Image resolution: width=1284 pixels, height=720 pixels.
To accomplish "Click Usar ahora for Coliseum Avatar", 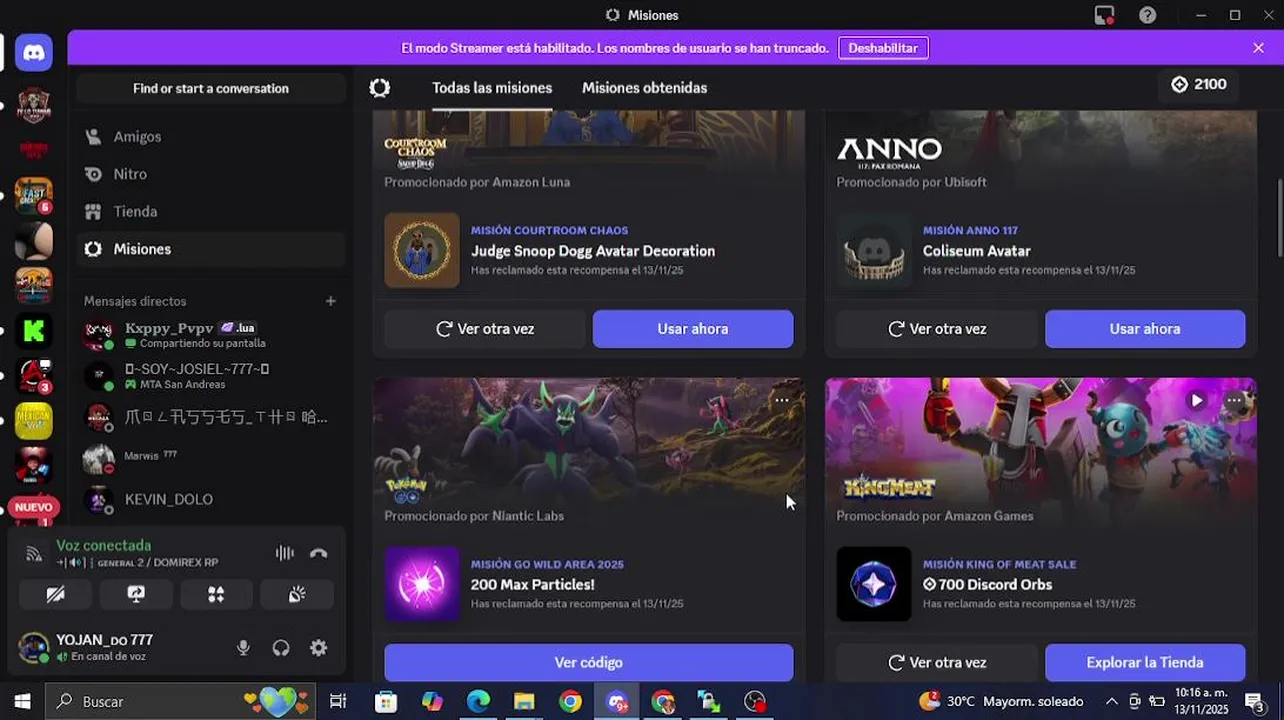I will click(1145, 329).
